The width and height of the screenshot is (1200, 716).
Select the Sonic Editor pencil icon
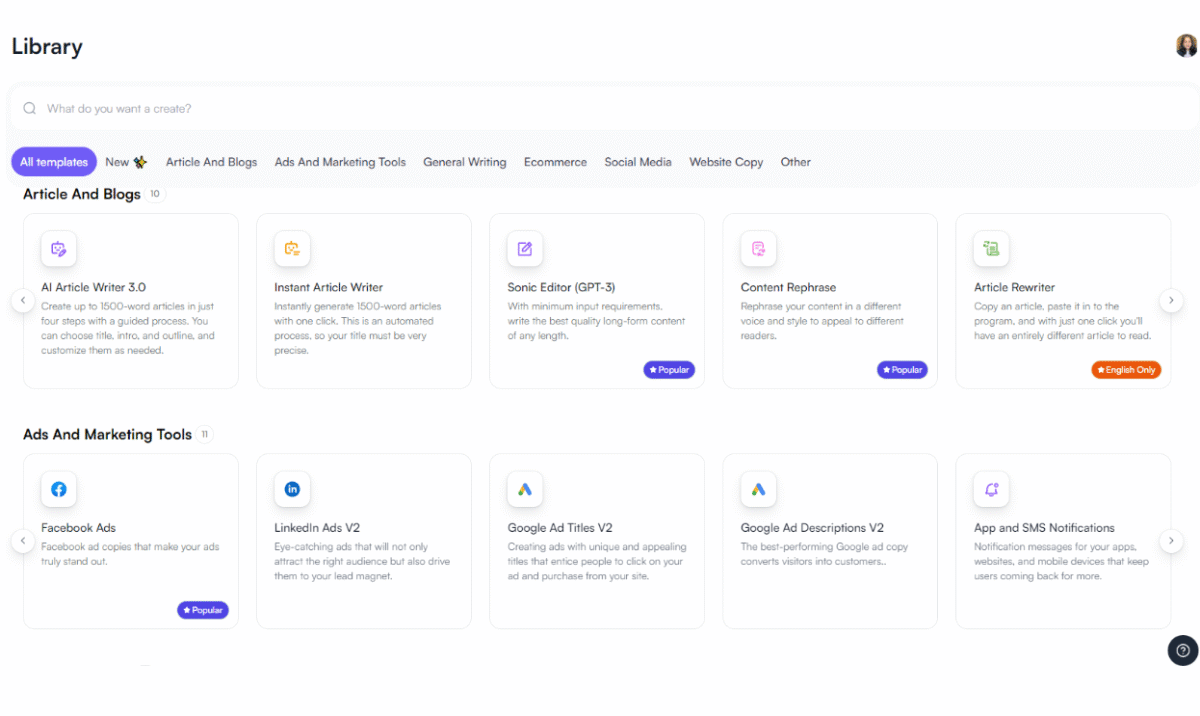(x=525, y=249)
